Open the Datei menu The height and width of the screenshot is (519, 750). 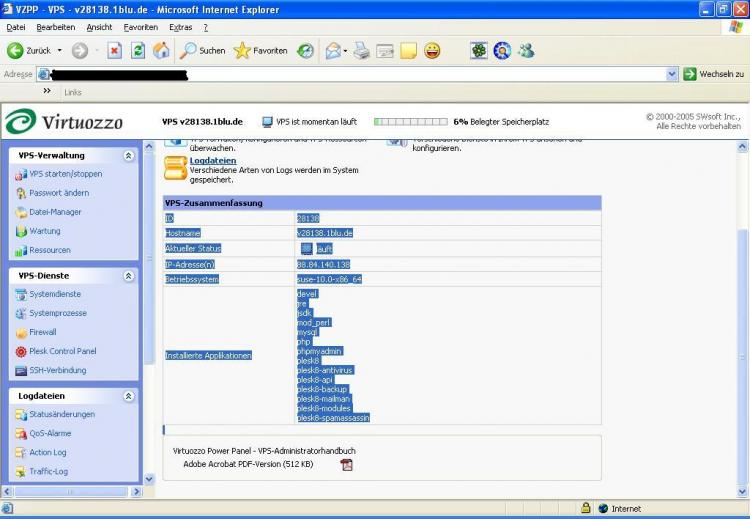click(16, 27)
